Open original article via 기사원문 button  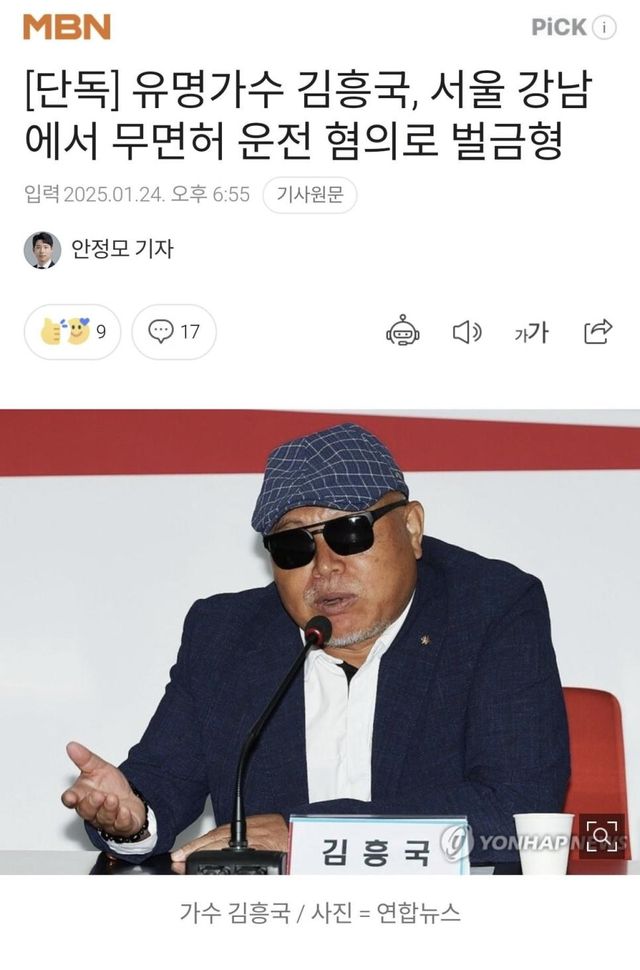point(310,195)
